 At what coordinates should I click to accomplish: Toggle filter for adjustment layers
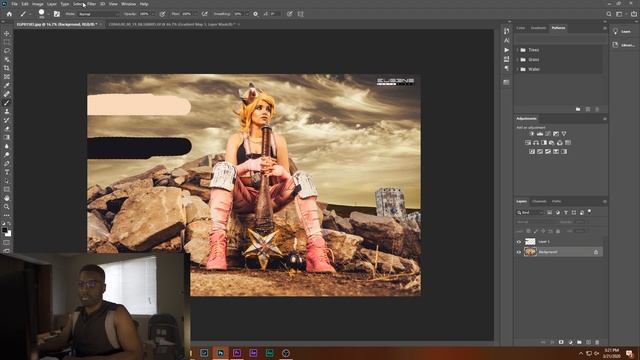tap(558, 212)
